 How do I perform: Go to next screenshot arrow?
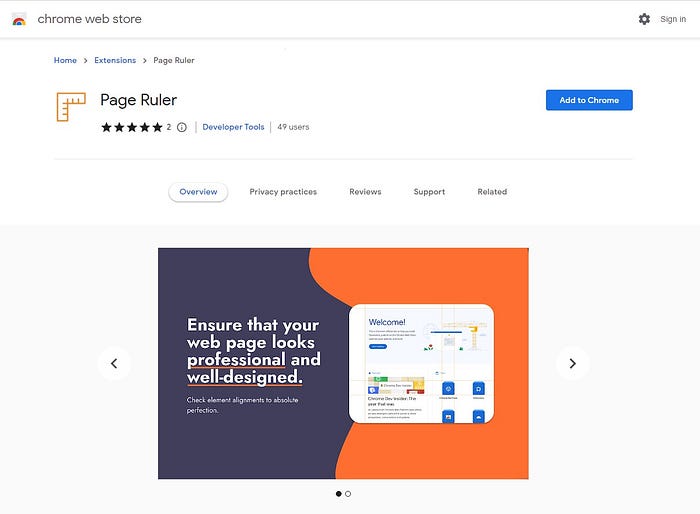click(572, 364)
